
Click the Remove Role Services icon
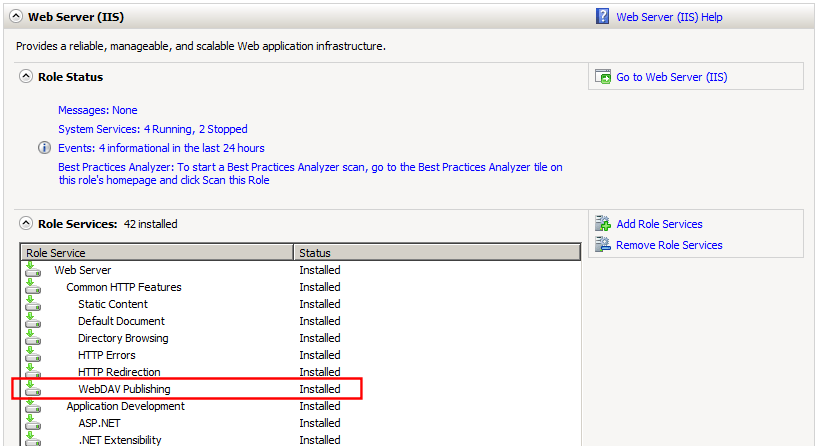603,245
